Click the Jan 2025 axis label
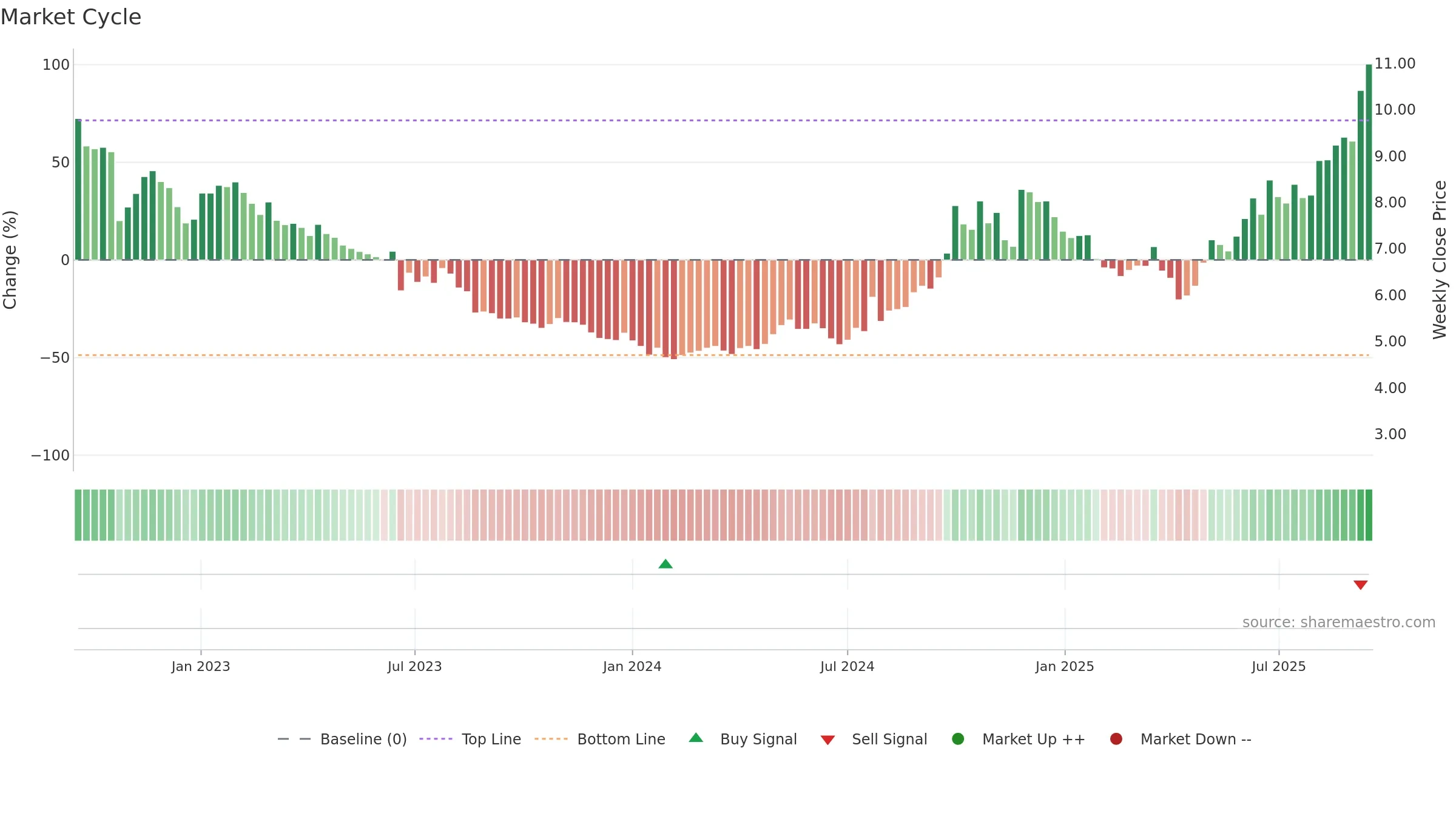1456x819 pixels. click(x=1065, y=667)
